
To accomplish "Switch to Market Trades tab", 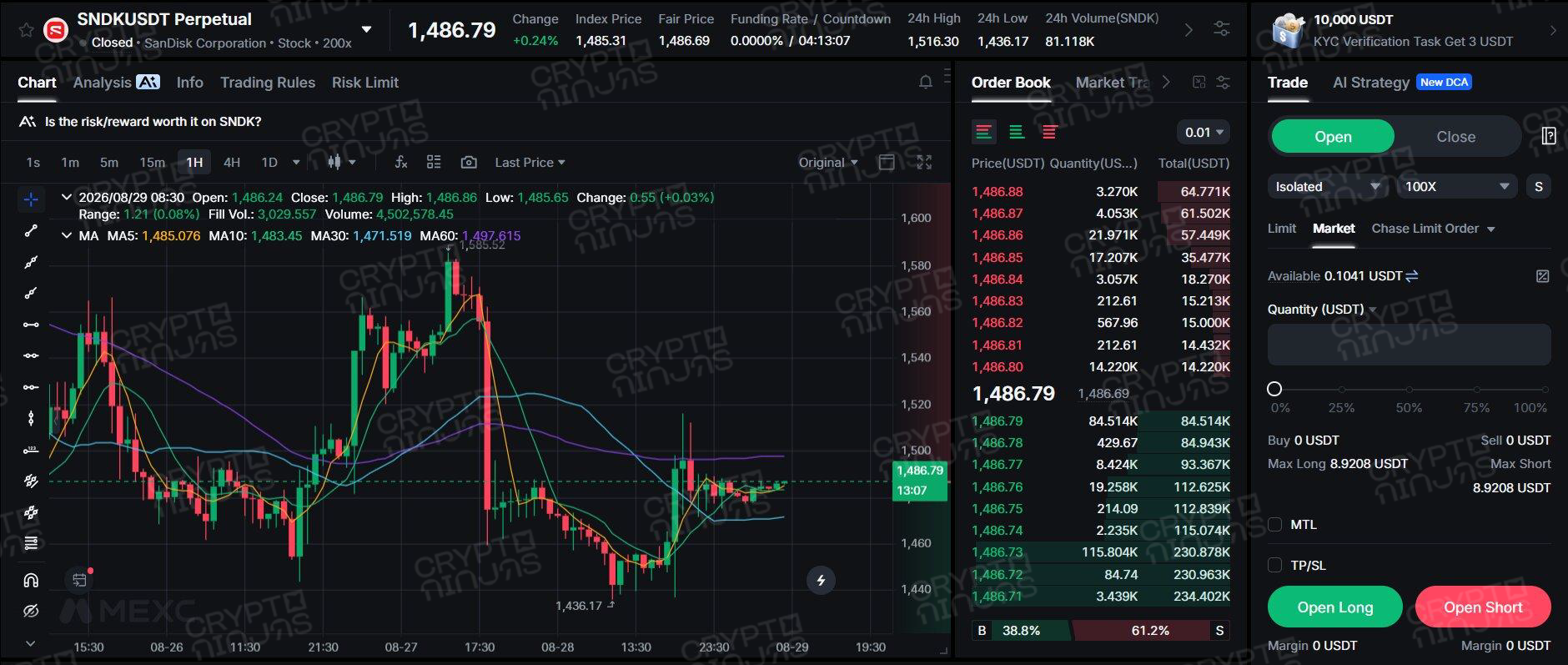I will 1112,82.
